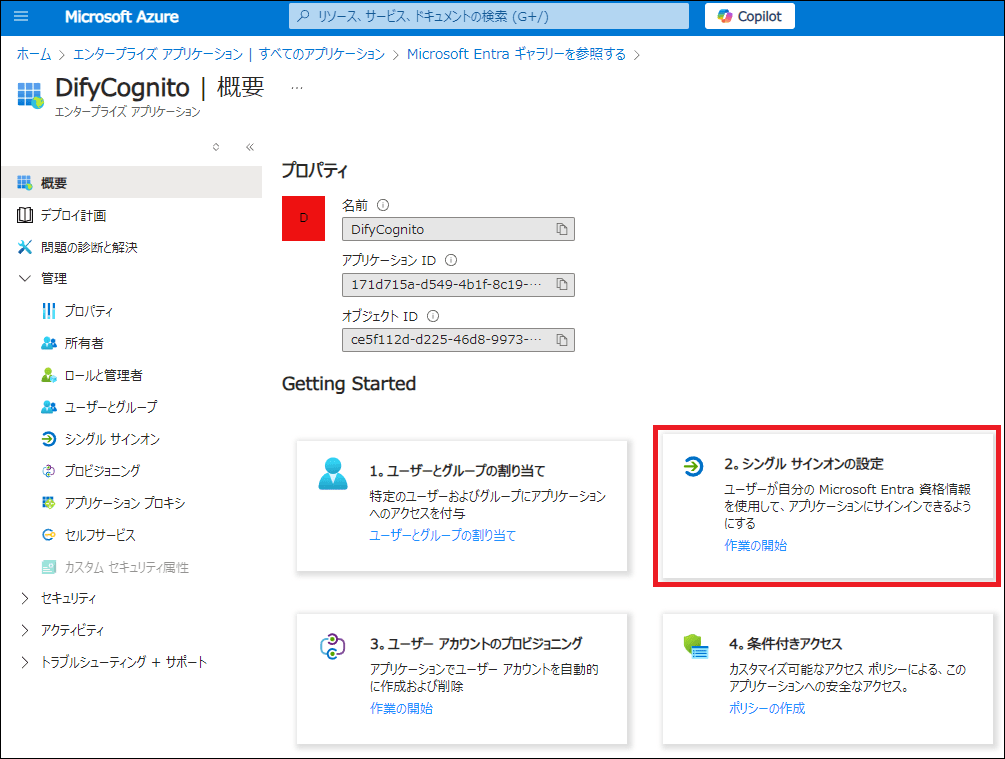
Task: Select プロビジョニング in the sidebar
Action: tap(102, 471)
